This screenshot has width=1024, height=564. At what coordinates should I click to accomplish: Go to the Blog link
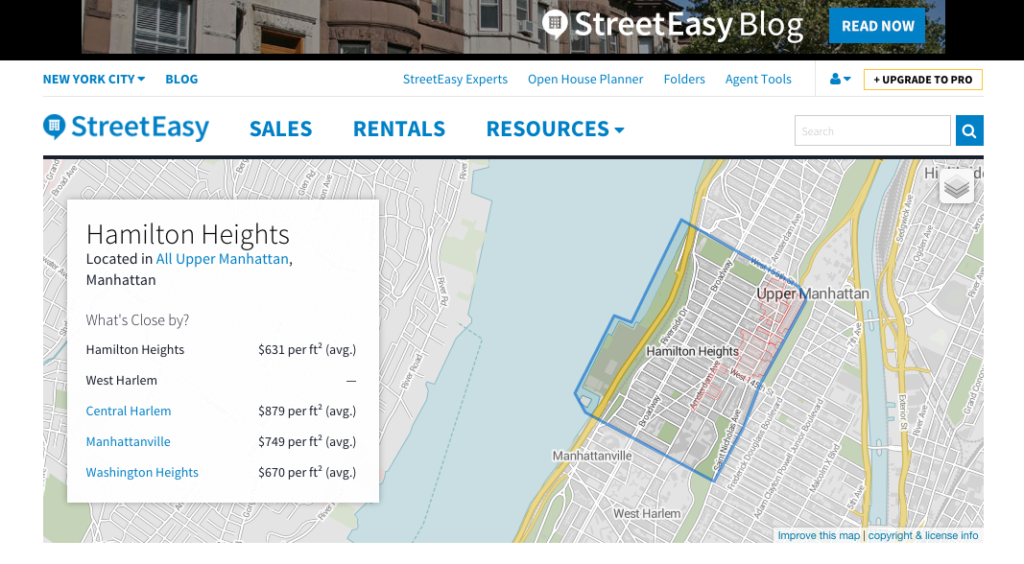click(182, 79)
